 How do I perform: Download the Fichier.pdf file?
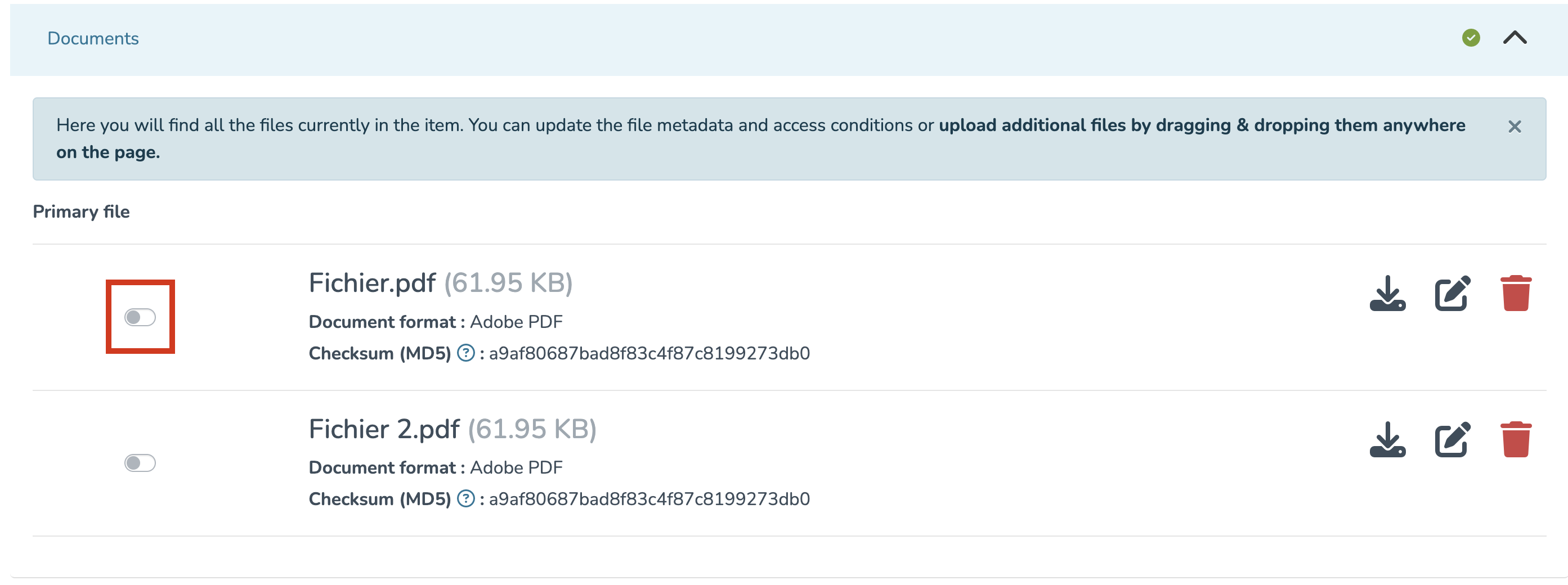point(1387,293)
